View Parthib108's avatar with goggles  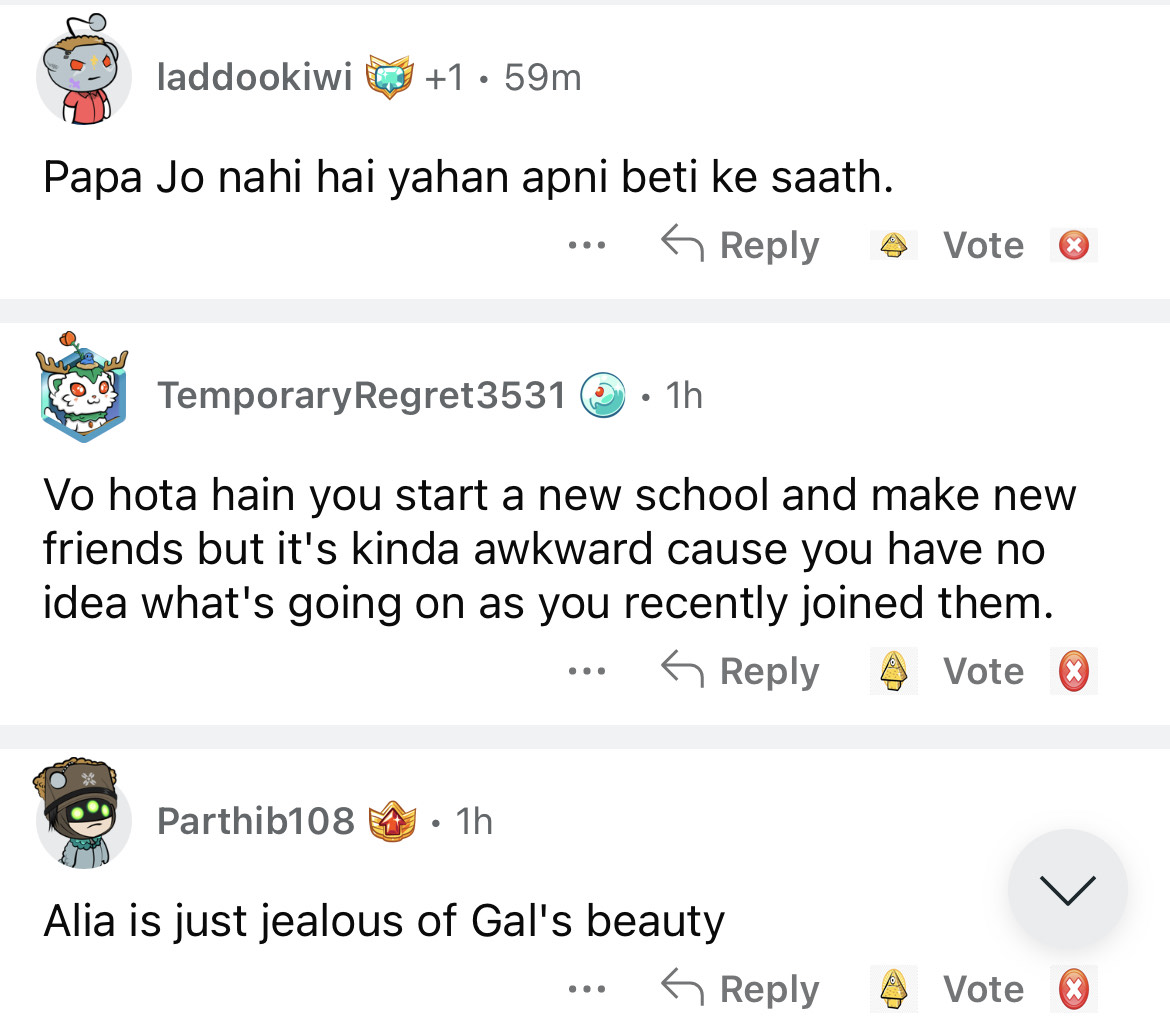coord(84,814)
